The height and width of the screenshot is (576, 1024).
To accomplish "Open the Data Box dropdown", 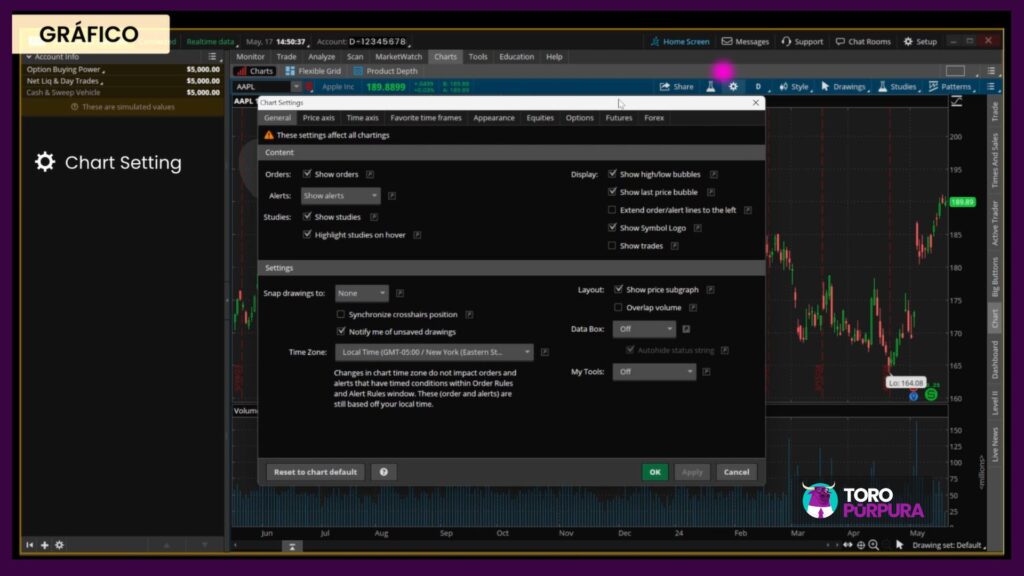I will click(643, 329).
